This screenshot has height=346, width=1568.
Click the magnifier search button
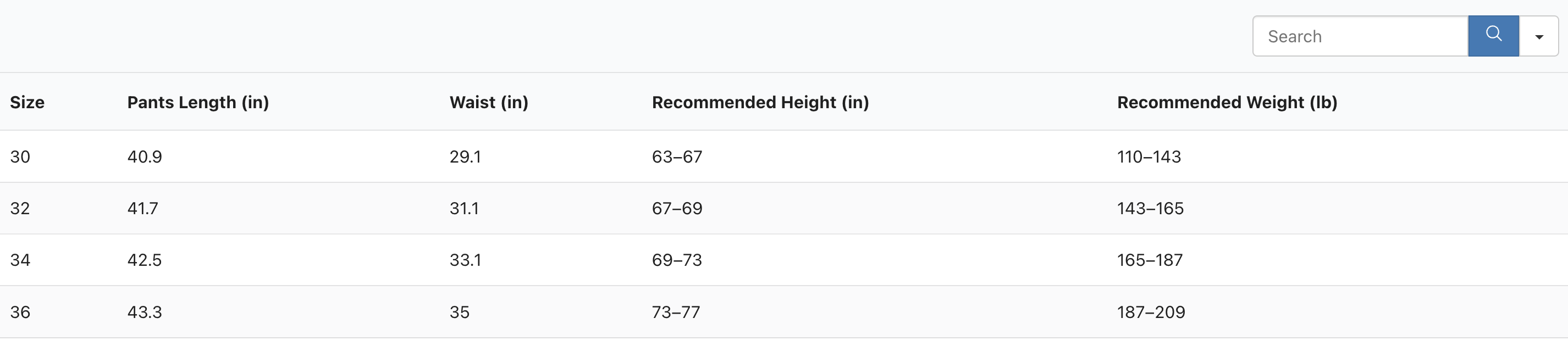tap(1493, 35)
